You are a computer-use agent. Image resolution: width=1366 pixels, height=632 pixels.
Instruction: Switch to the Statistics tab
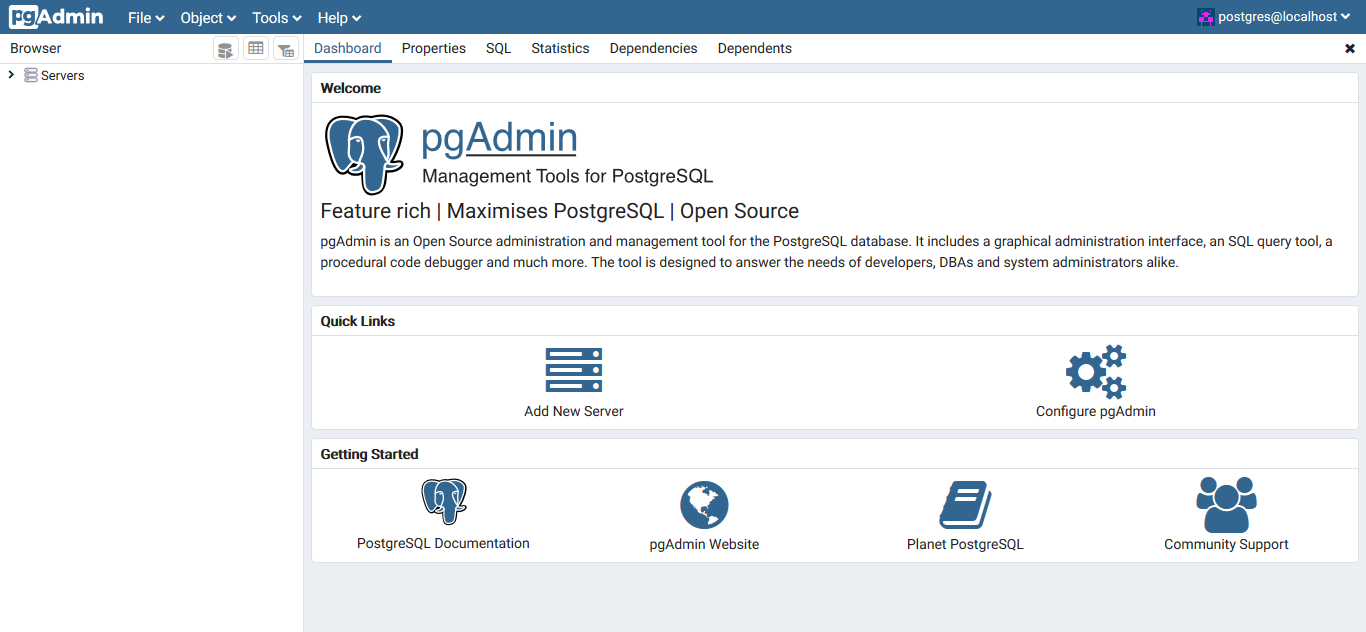[560, 48]
